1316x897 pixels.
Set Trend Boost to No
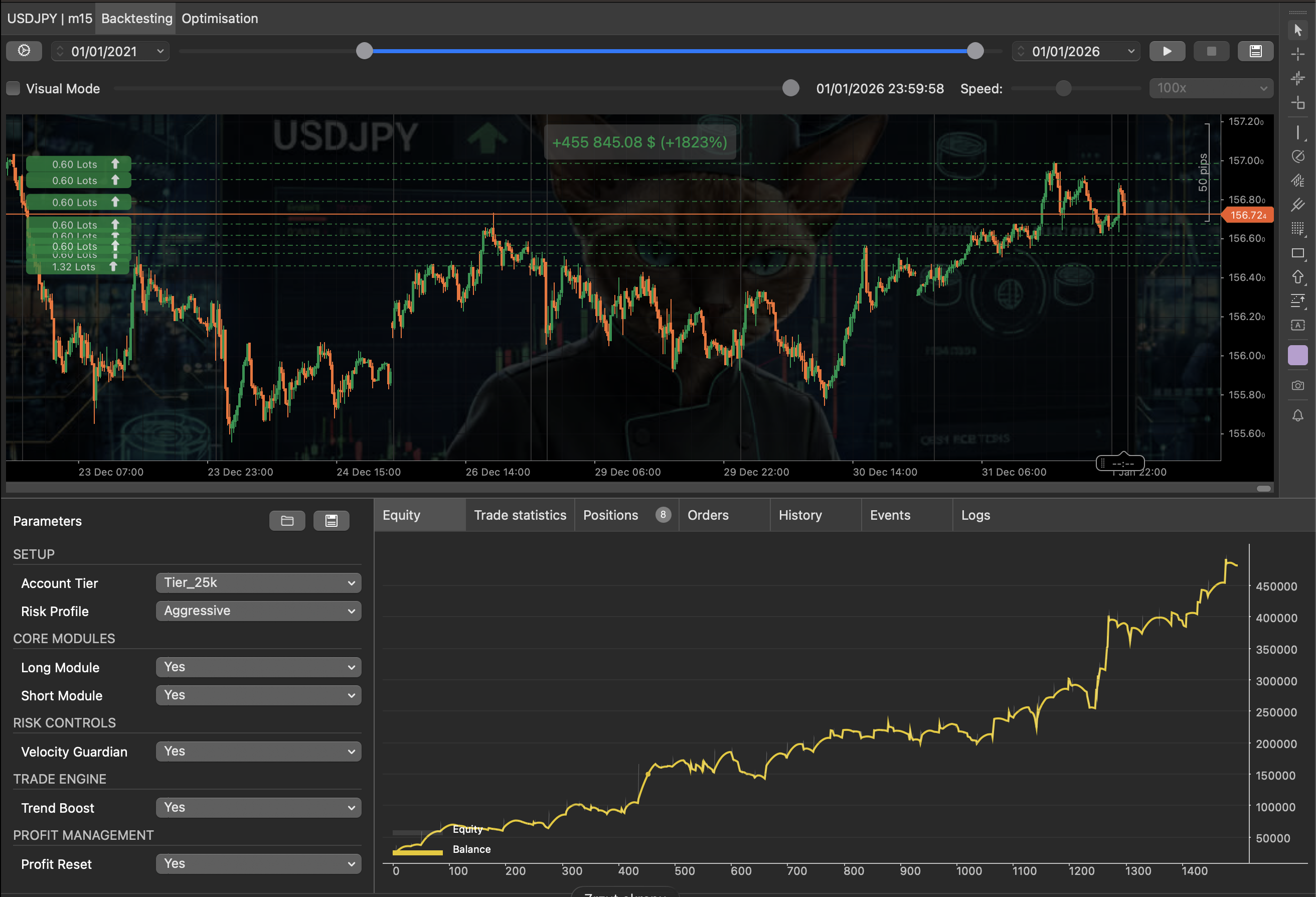[258, 808]
